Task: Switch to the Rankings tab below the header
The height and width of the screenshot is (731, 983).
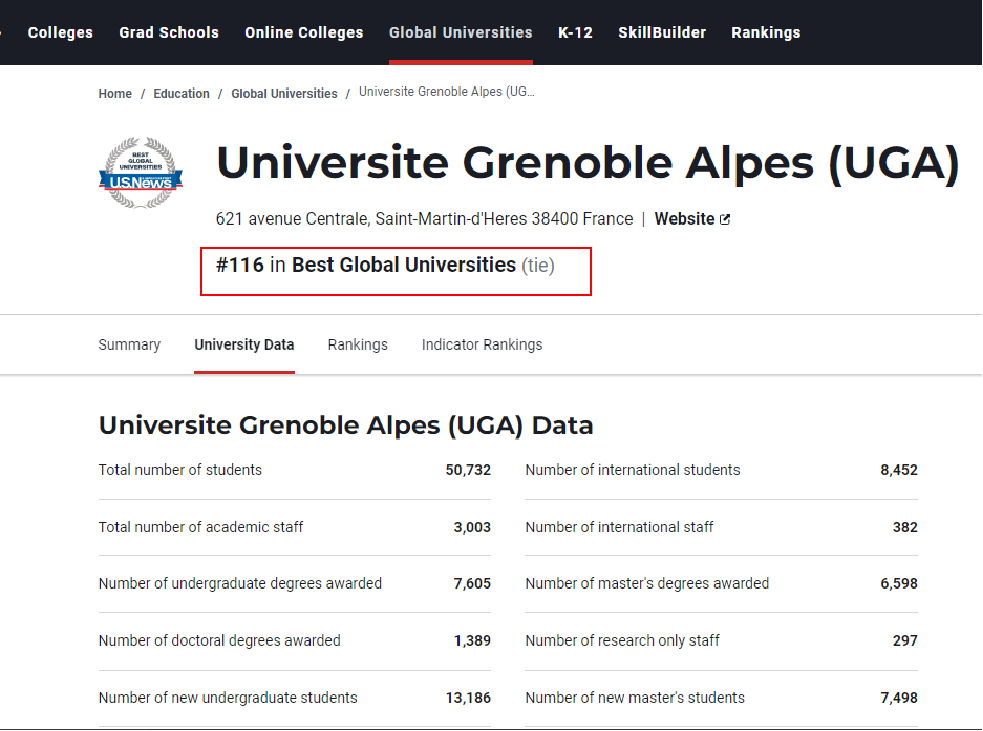Action: click(x=358, y=345)
